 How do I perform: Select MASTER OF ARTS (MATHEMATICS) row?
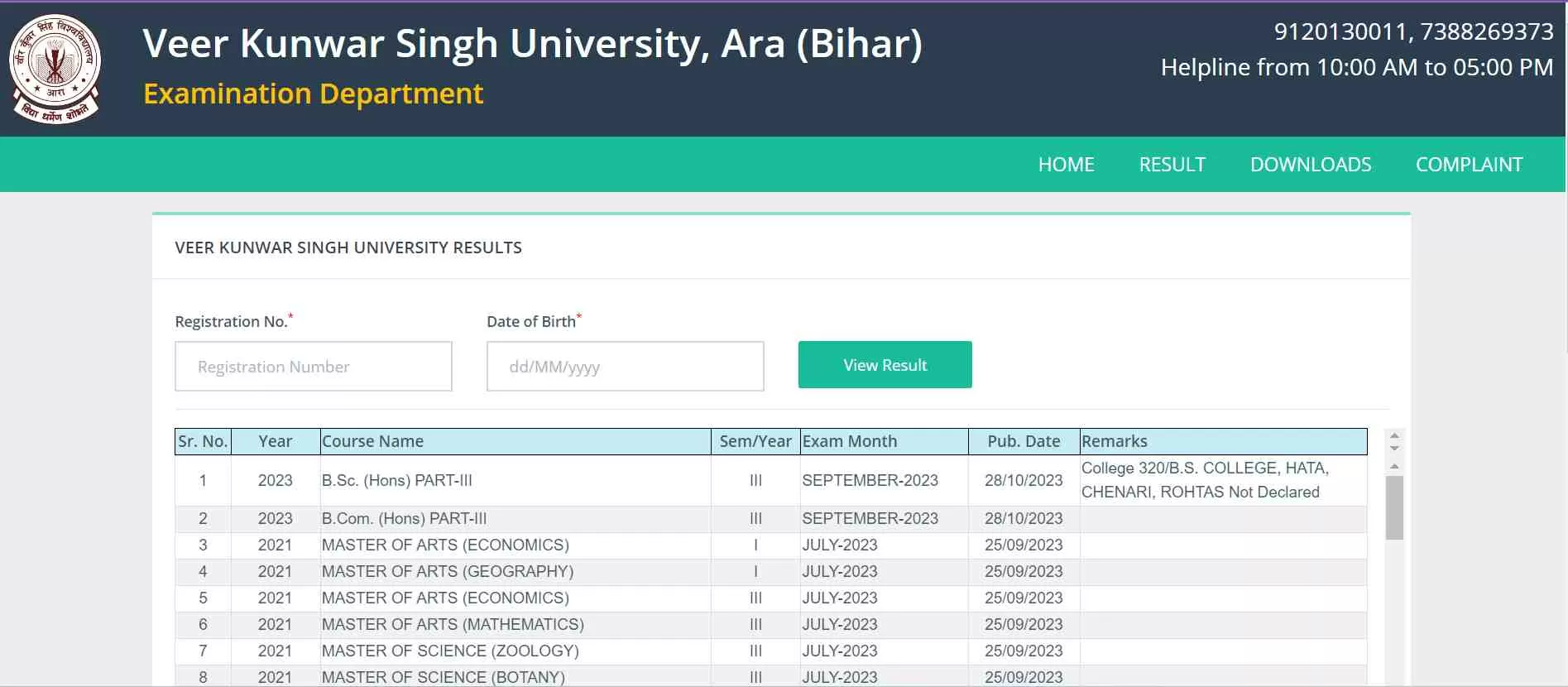pyautogui.click(x=770, y=625)
